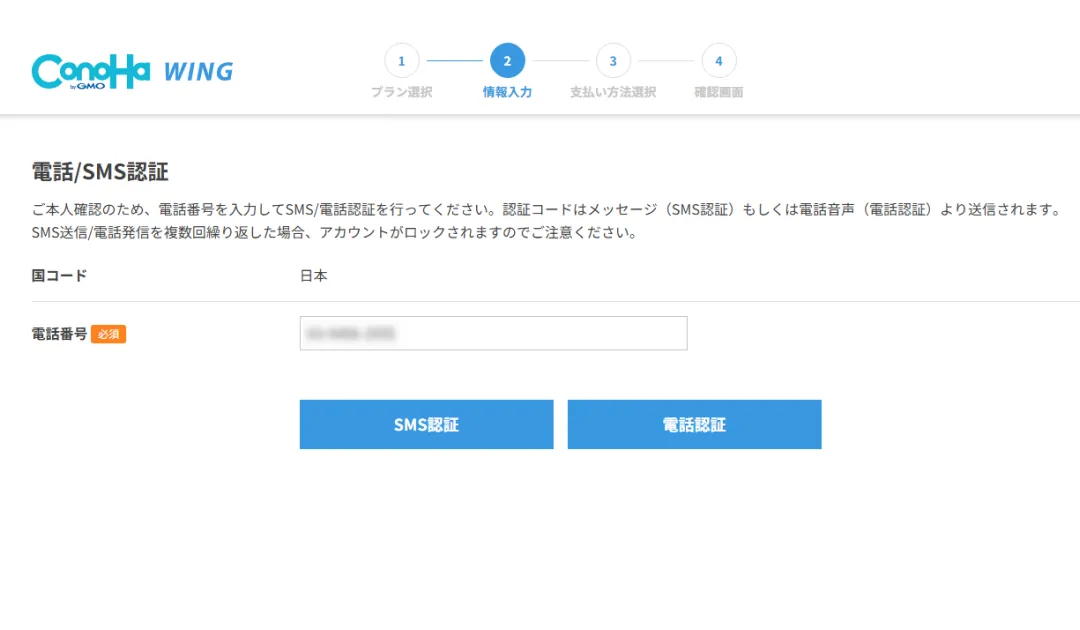1080x630 pixels.
Task: Click the 支払い方法選択 step label
Action: (x=613, y=92)
